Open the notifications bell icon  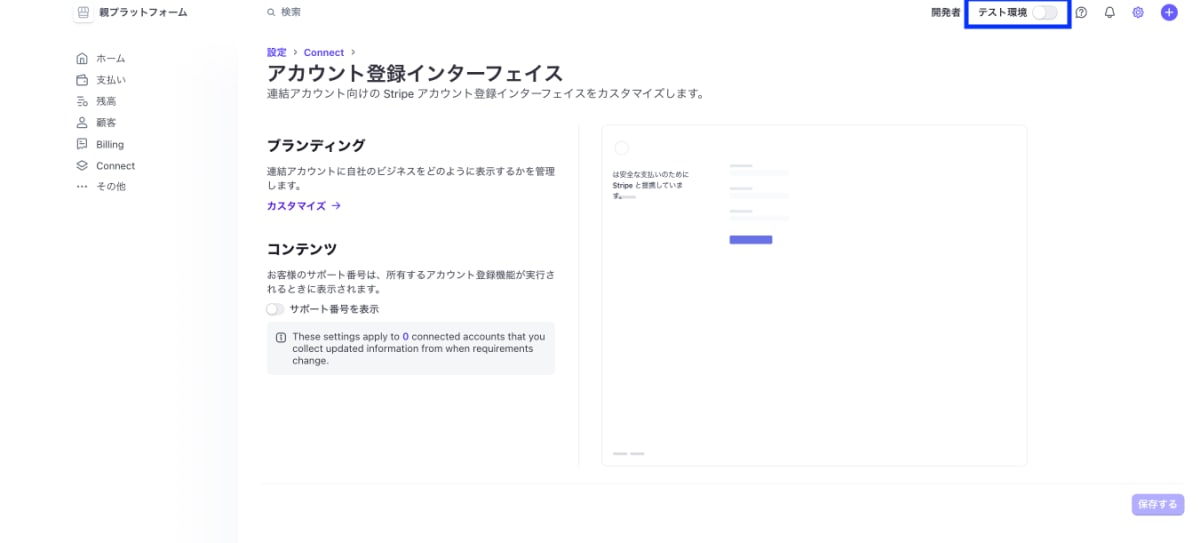pyautogui.click(x=1109, y=13)
